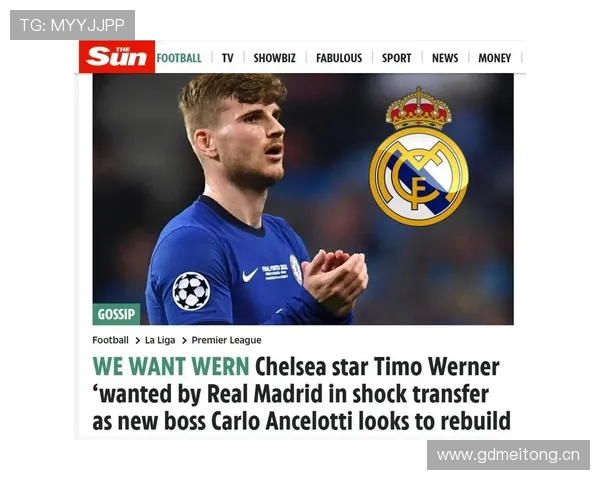Click chevron before Premier League breadcrumb
Image resolution: width=600 pixels, height=480 pixels.
click(184, 340)
